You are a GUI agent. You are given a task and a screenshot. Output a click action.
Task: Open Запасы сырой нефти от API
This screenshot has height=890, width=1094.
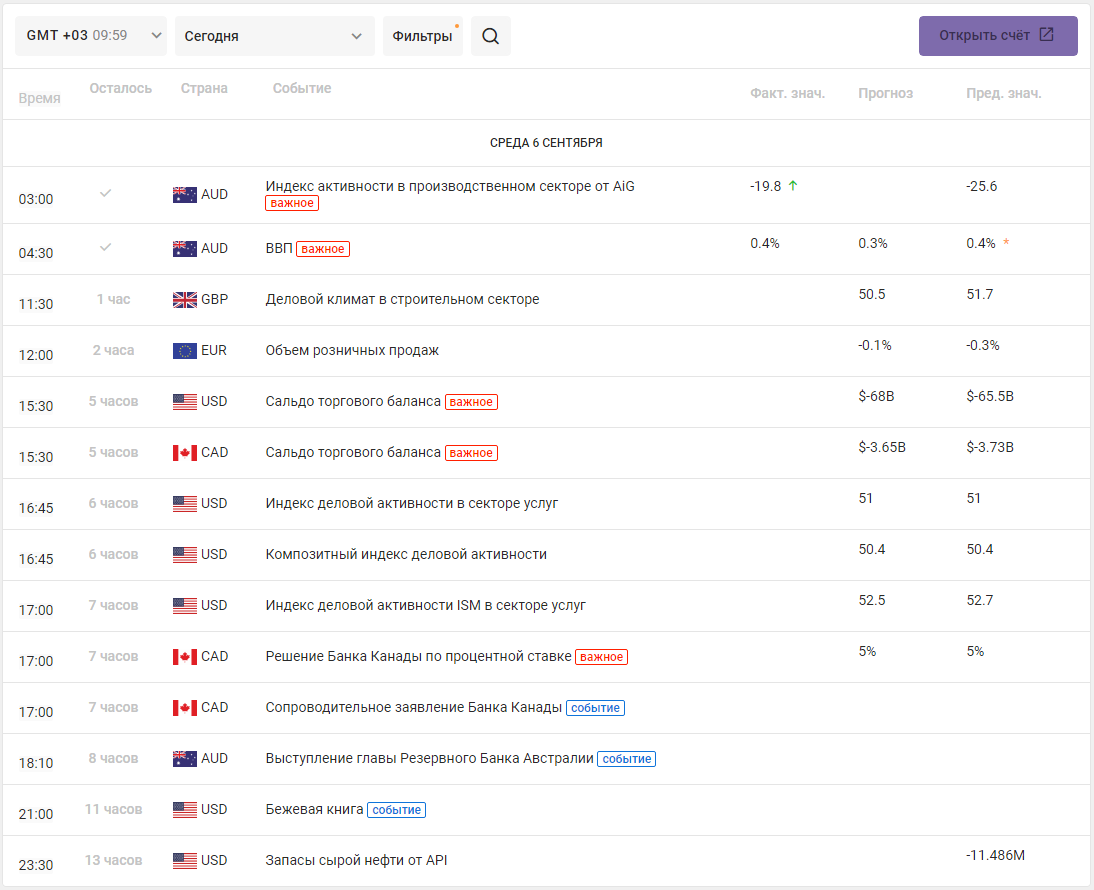click(x=357, y=861)
